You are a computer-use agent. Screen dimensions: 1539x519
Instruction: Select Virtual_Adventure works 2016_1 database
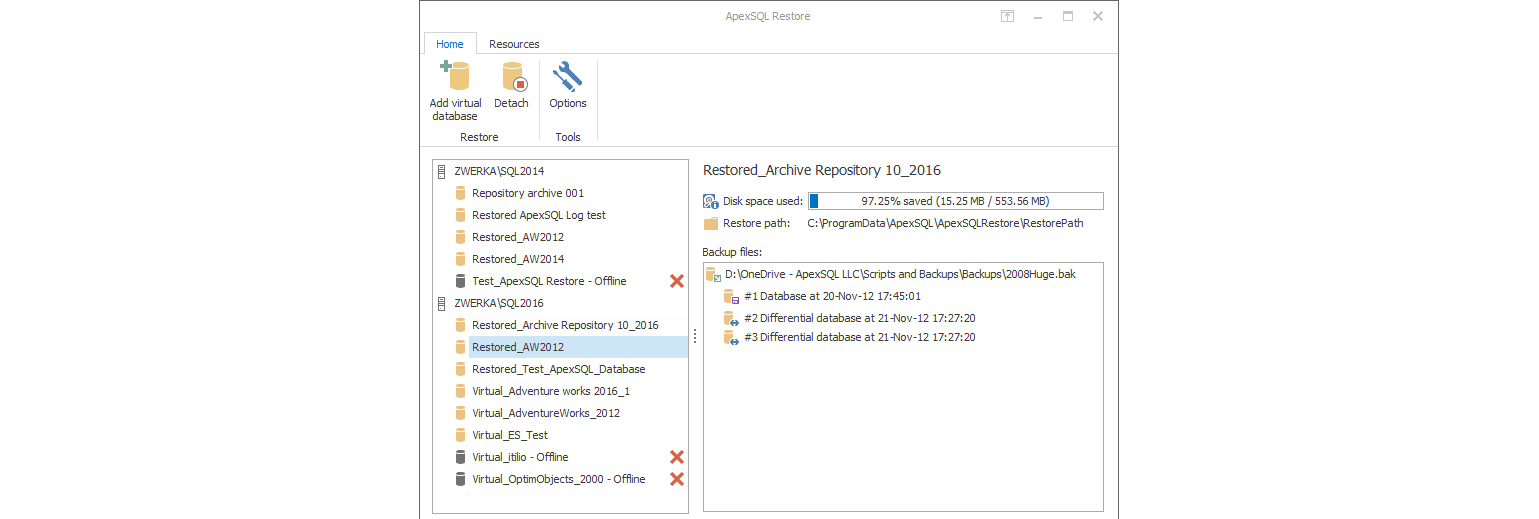click(551, 391)
